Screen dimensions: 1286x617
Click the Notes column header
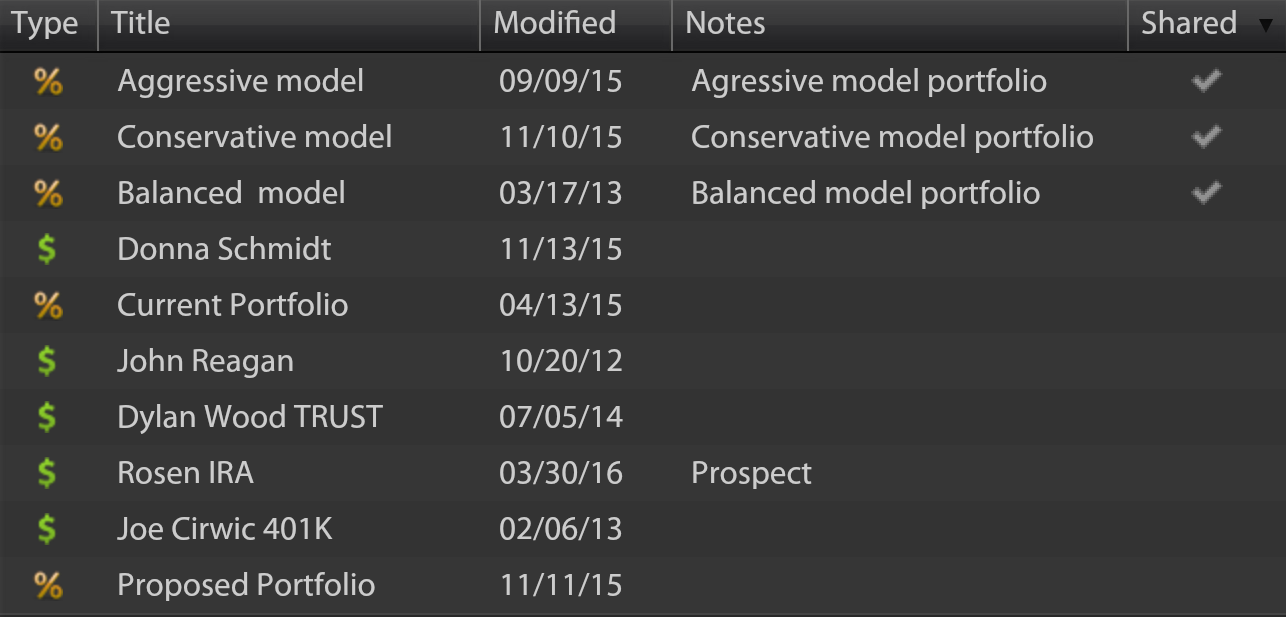click(x=900, y=25)
